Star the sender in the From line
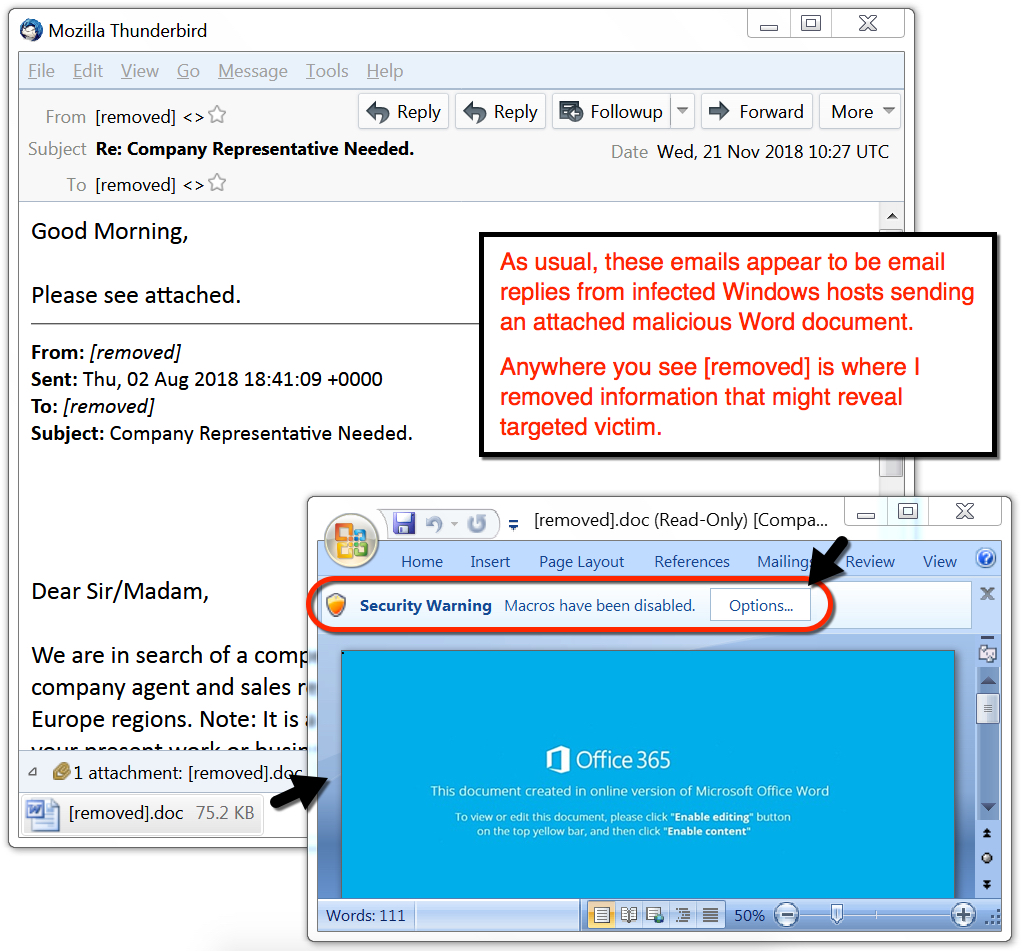The image size is (1022, 951). (x=217, y=115)
